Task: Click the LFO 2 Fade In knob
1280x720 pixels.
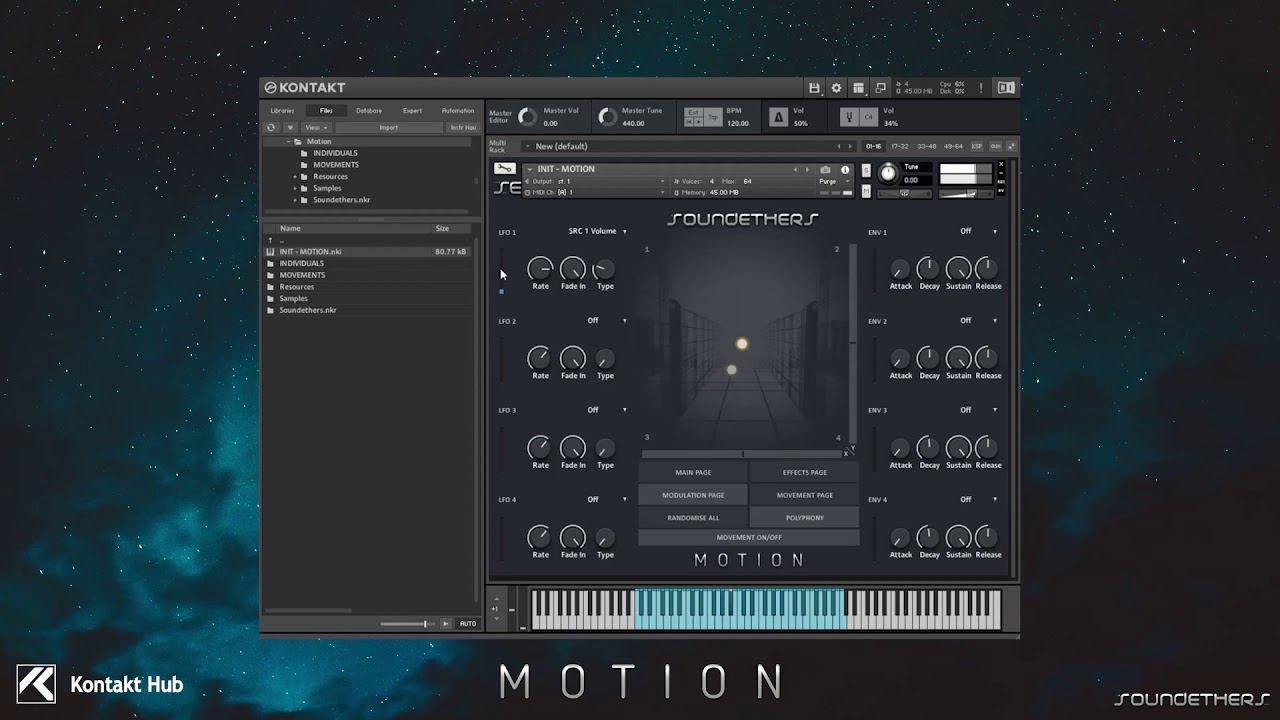Action: [x=573, y=358]
